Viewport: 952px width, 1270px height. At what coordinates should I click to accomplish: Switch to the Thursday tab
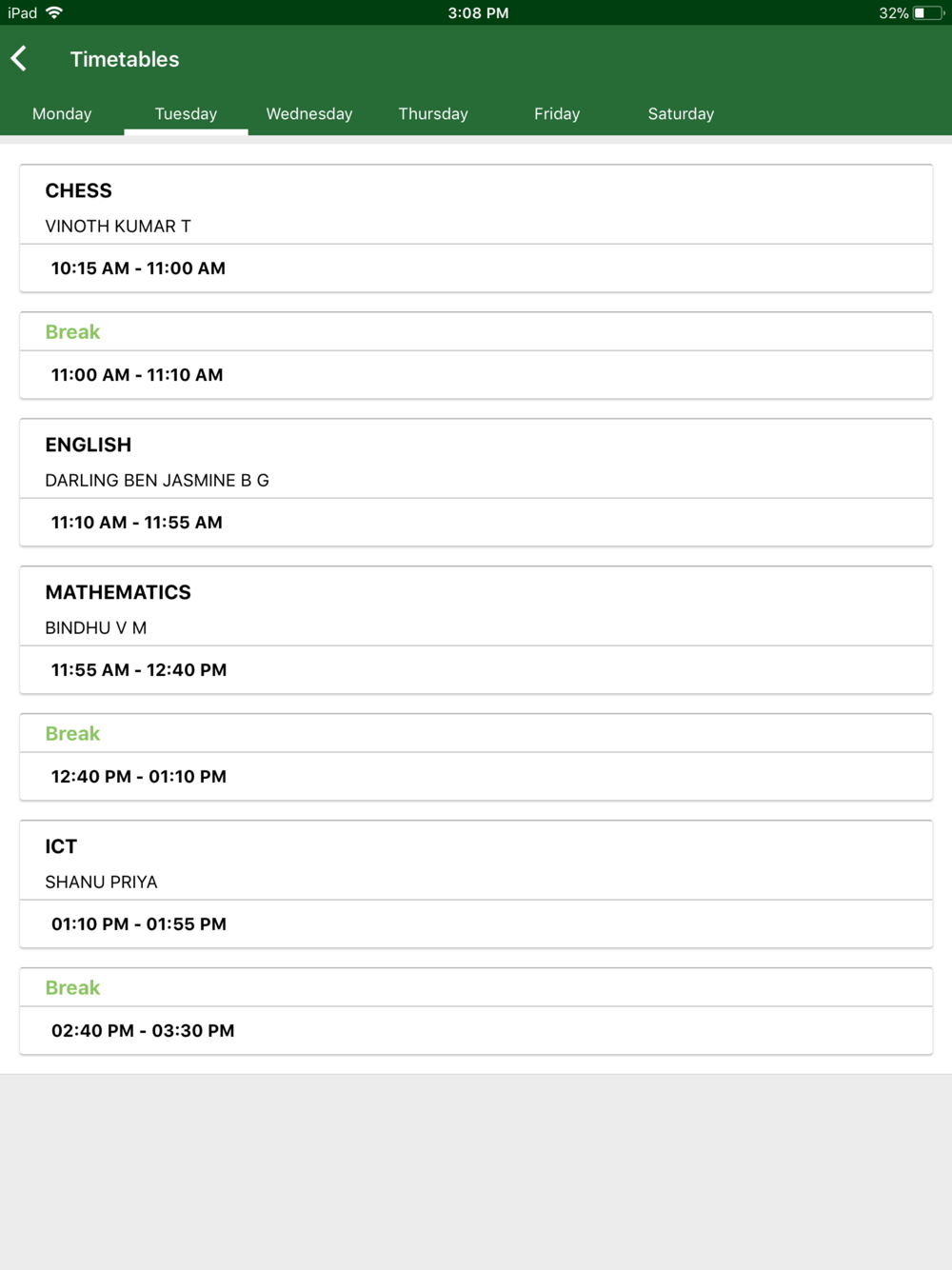click(433, 113)
